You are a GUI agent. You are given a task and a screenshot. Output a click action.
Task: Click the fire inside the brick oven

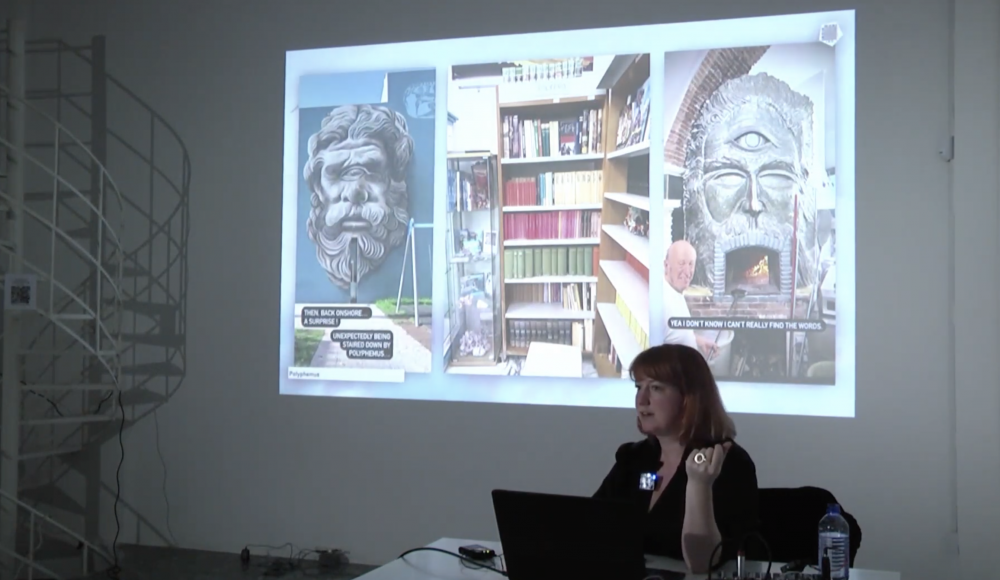(753, 272)
